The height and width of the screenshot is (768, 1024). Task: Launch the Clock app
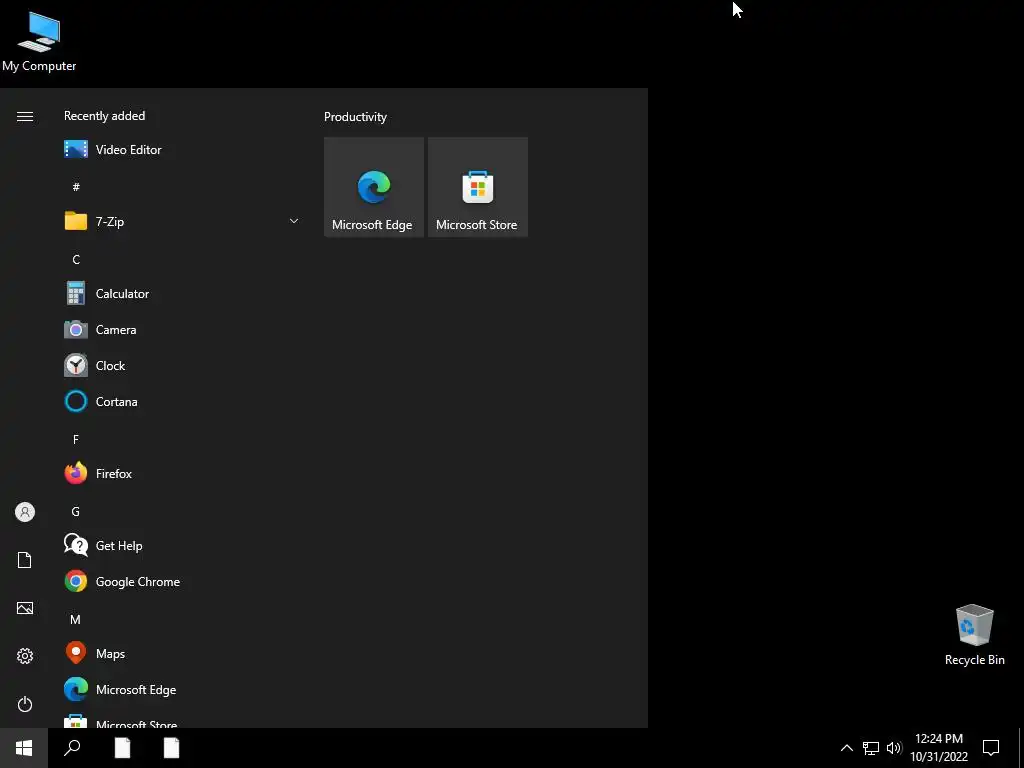point(183,366)
